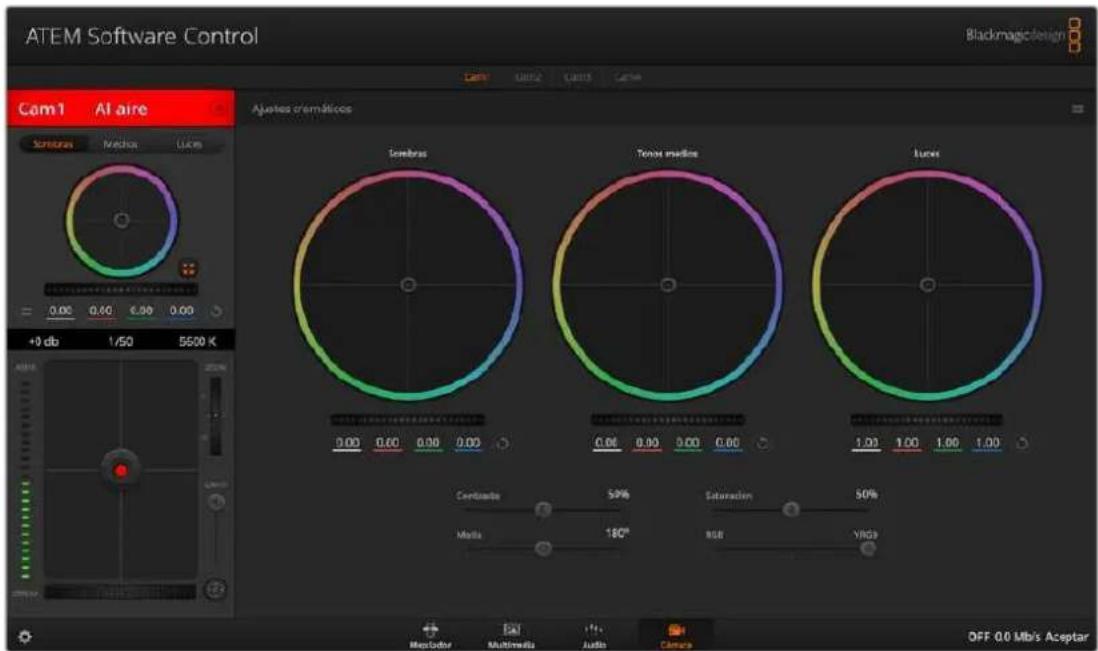Viewport: 1098px width, 651px height.
Task: Click the red 1.00 value under Luces wheel
Action: click(907, 444)
